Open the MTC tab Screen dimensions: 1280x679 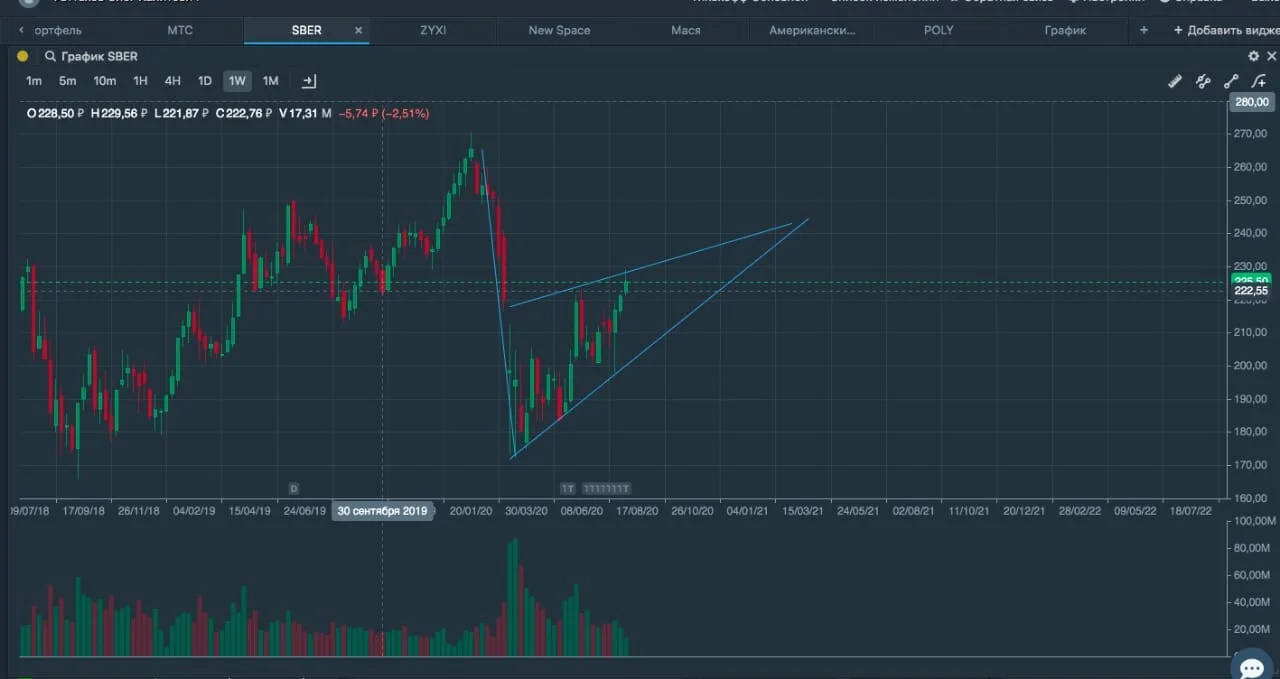pos(180,30)
